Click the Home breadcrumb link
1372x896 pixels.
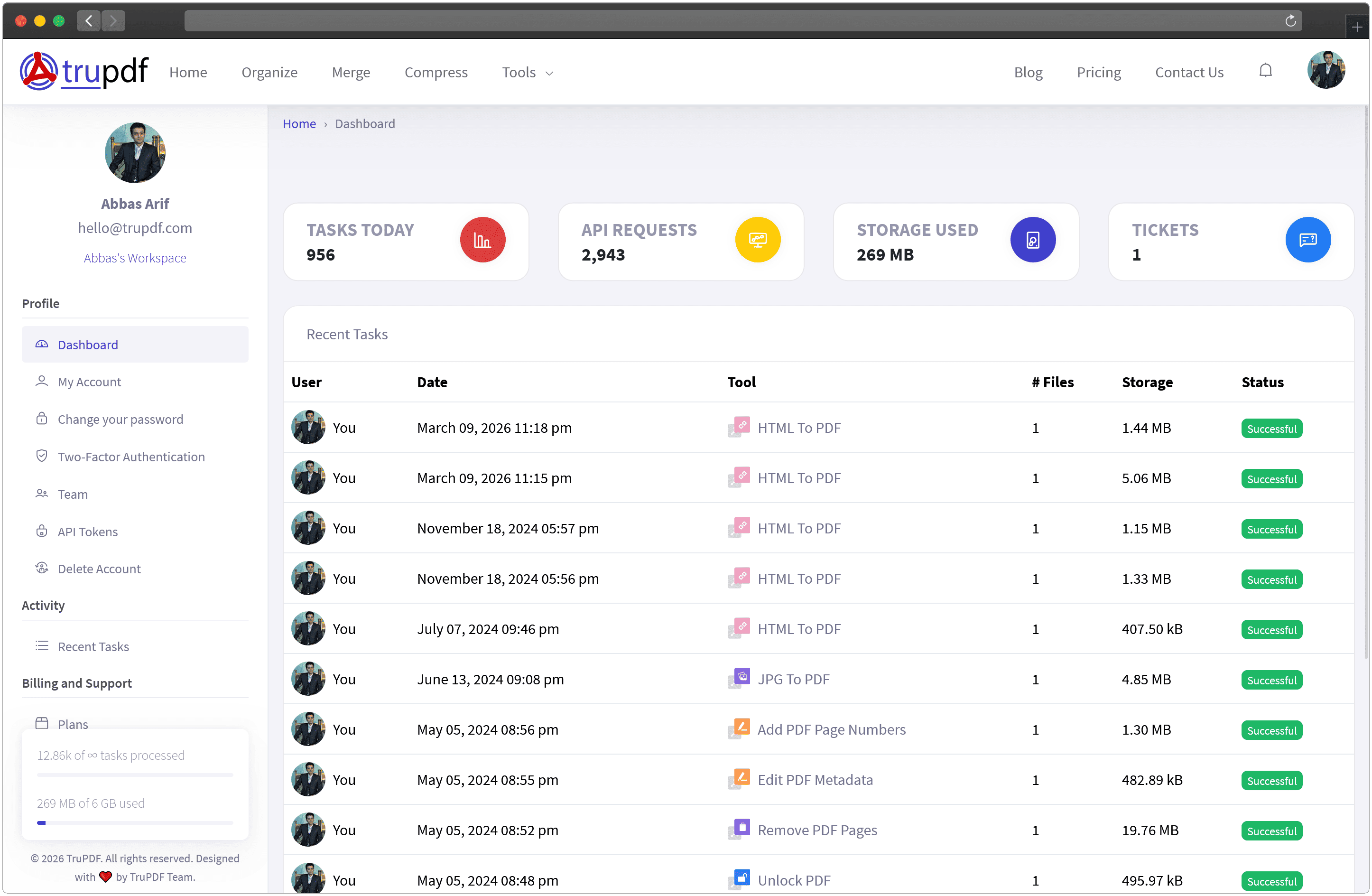[299, 124]
